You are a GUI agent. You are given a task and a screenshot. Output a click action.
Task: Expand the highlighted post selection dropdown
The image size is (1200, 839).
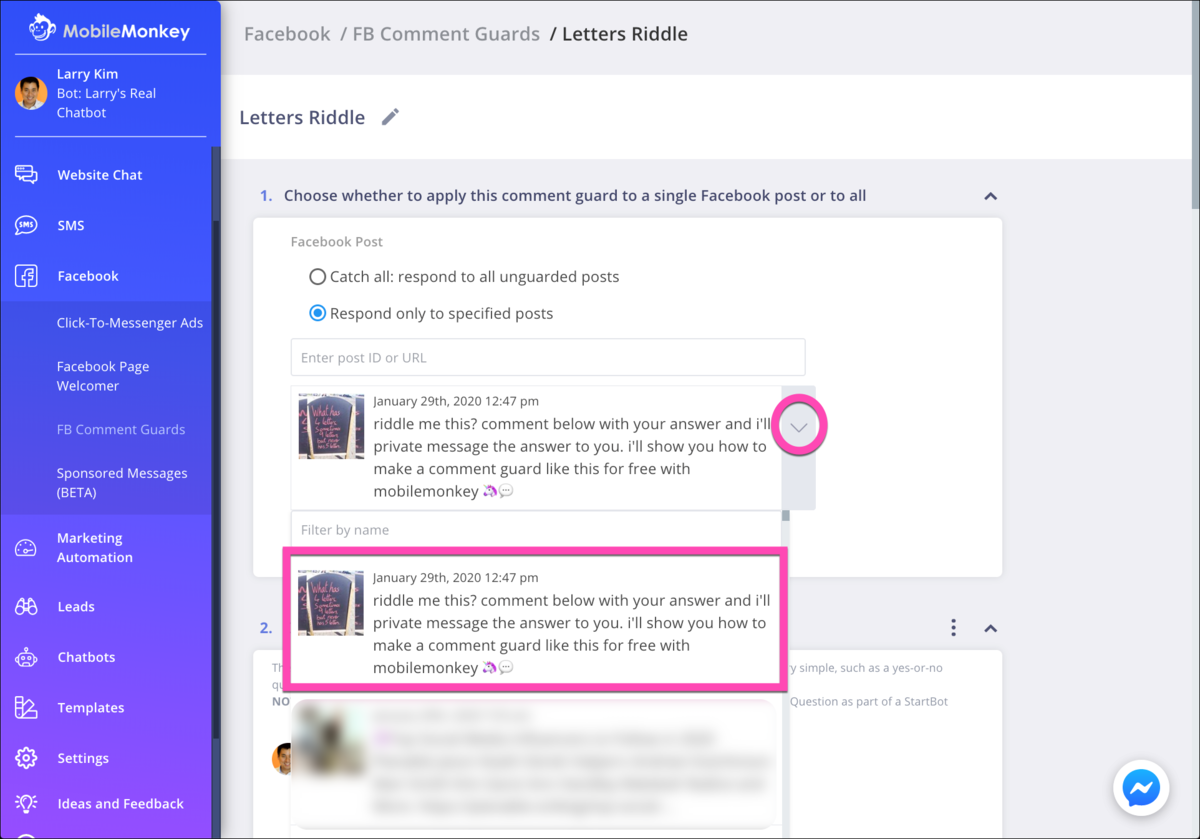(798, 425)
